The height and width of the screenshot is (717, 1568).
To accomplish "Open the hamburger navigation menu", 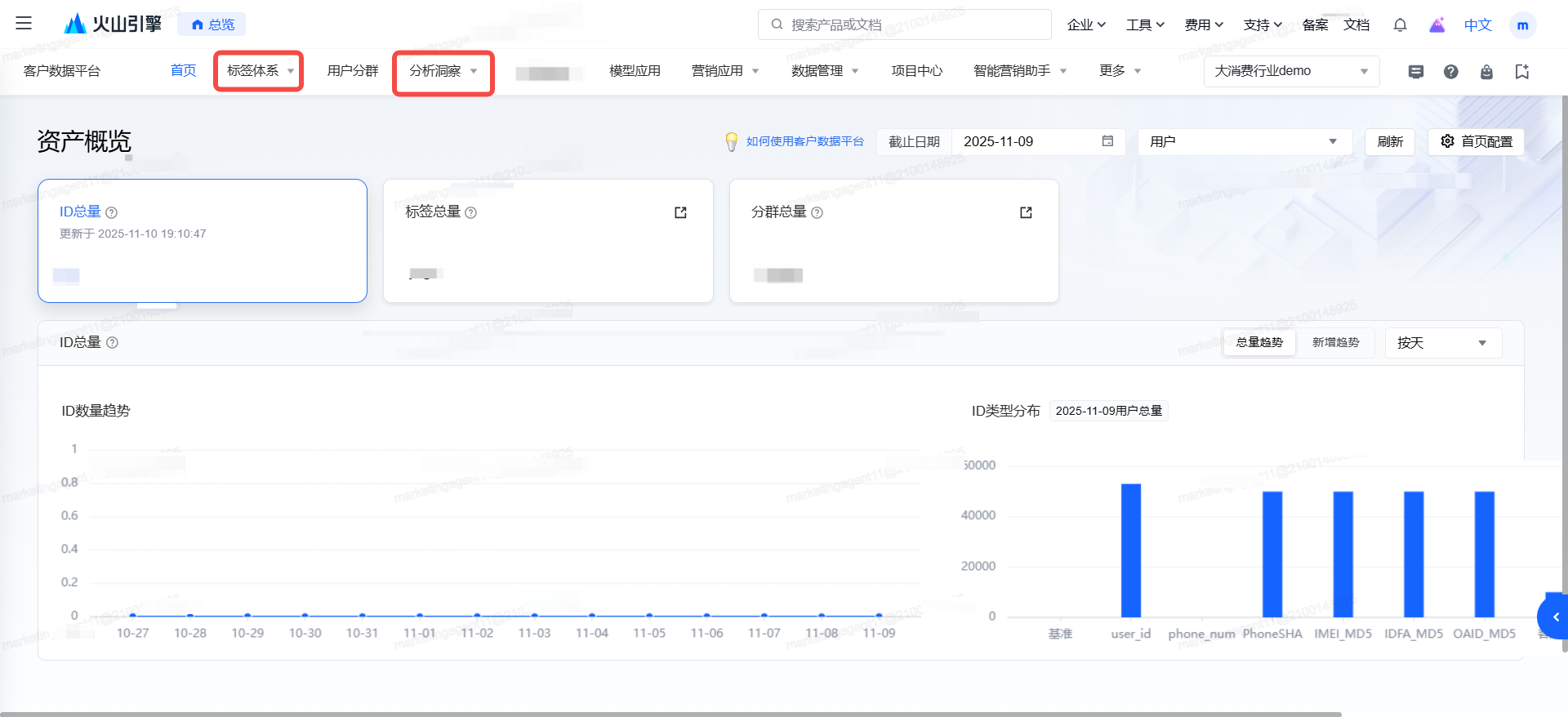I will point(24,24).
